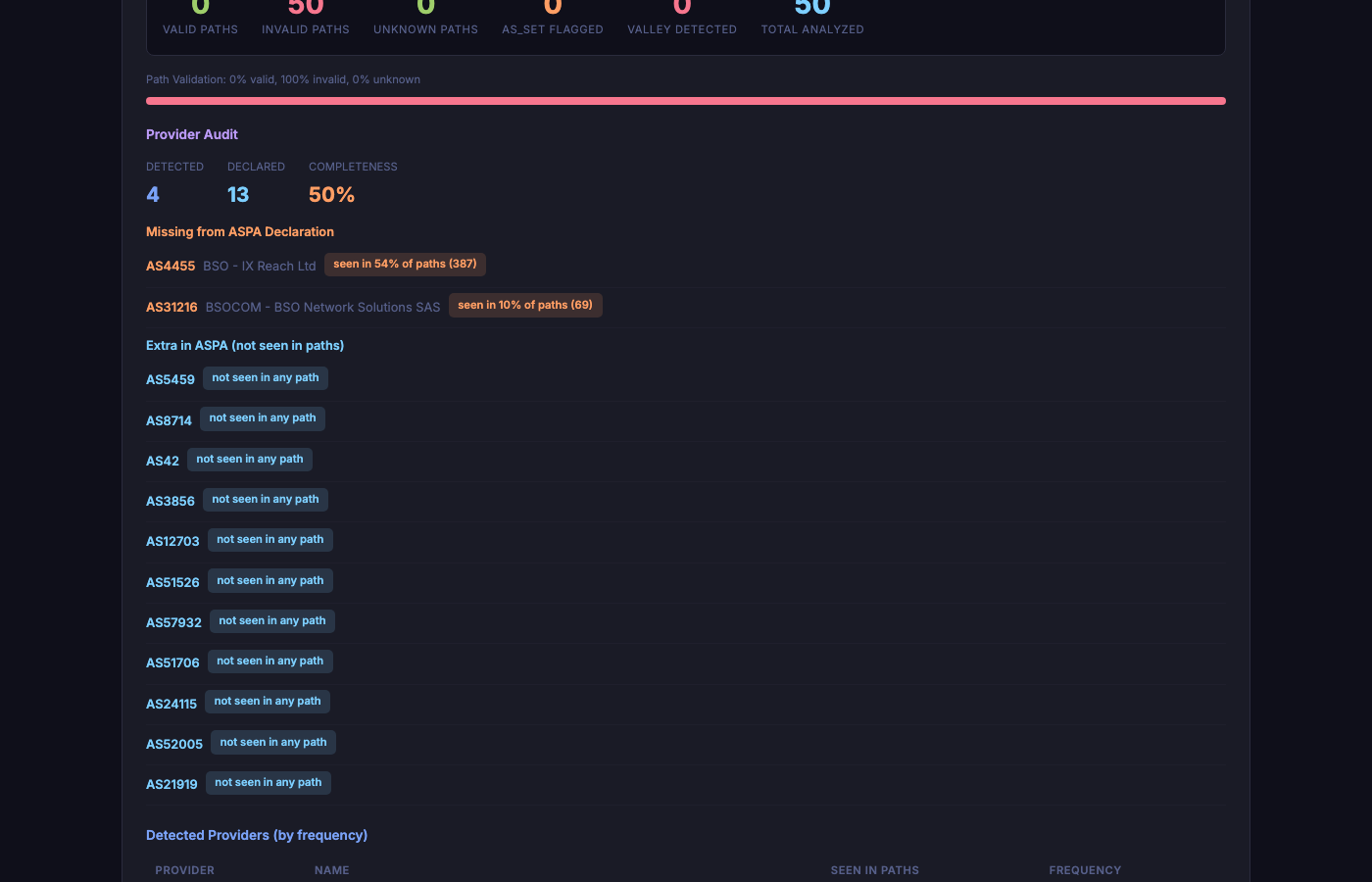Select the AS57932 entry
The height and width of the screenshot is (882, 1372).
173,622
